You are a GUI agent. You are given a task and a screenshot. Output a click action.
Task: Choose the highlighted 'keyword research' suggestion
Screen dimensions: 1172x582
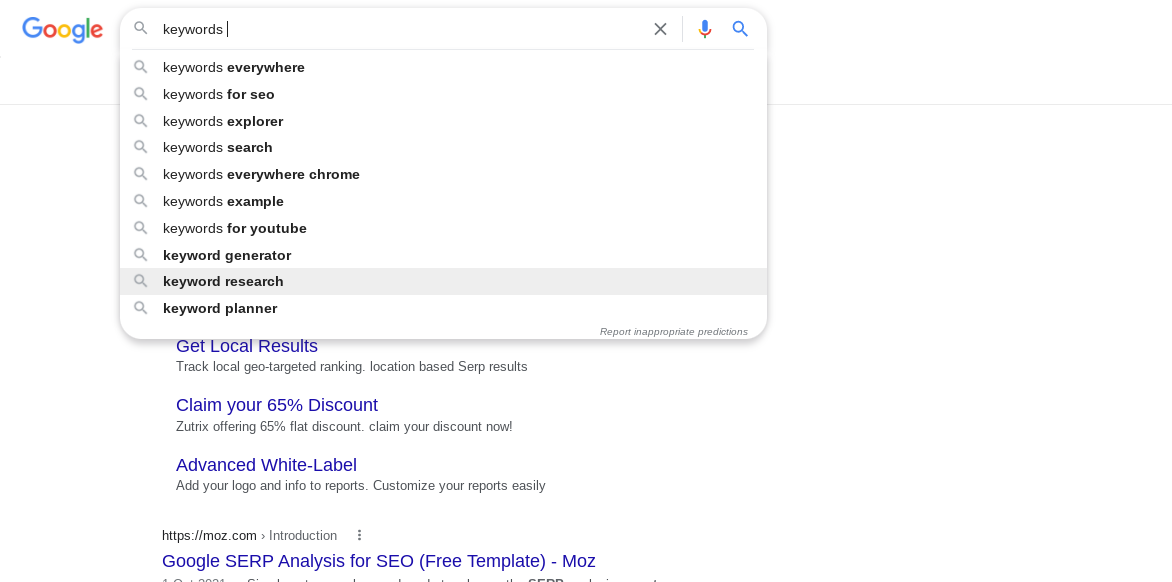coord(443,282)
